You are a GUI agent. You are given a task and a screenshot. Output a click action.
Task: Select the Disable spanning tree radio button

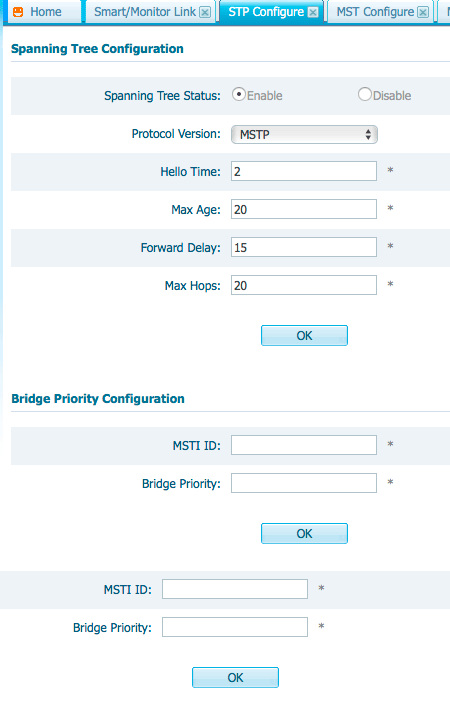tap(365, 95)
